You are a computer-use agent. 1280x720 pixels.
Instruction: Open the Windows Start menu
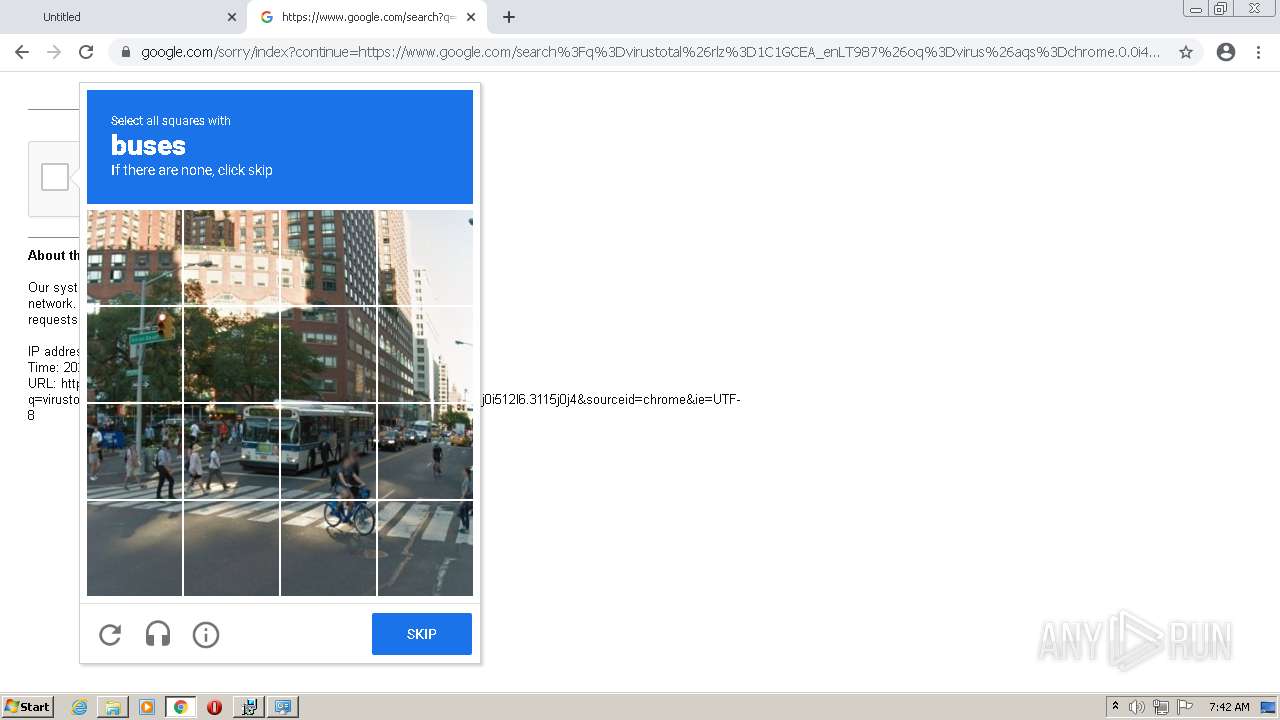point(28,706)
